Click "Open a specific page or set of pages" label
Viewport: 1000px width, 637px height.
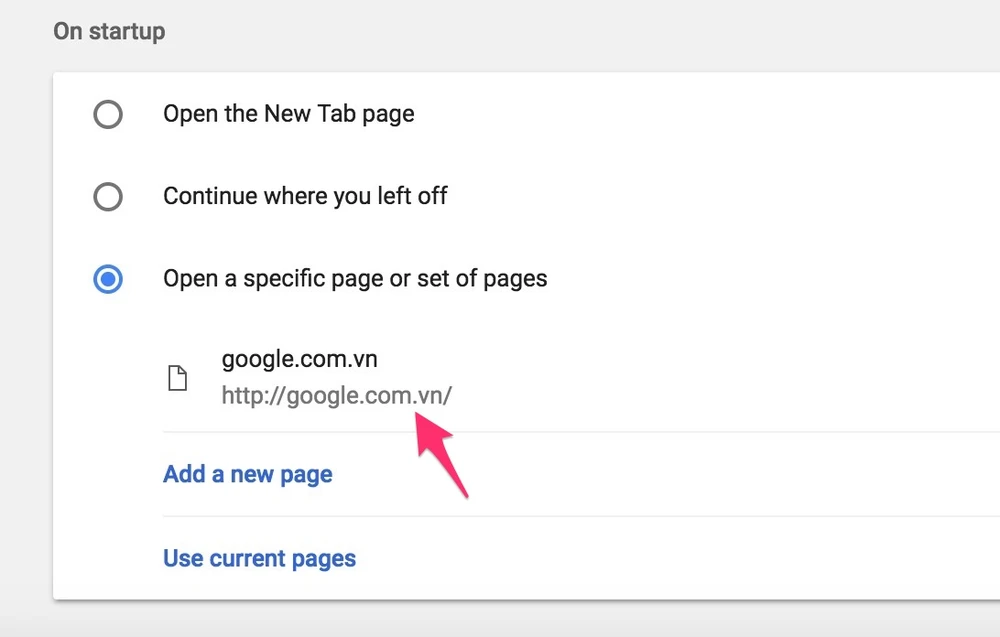point(355,278)
